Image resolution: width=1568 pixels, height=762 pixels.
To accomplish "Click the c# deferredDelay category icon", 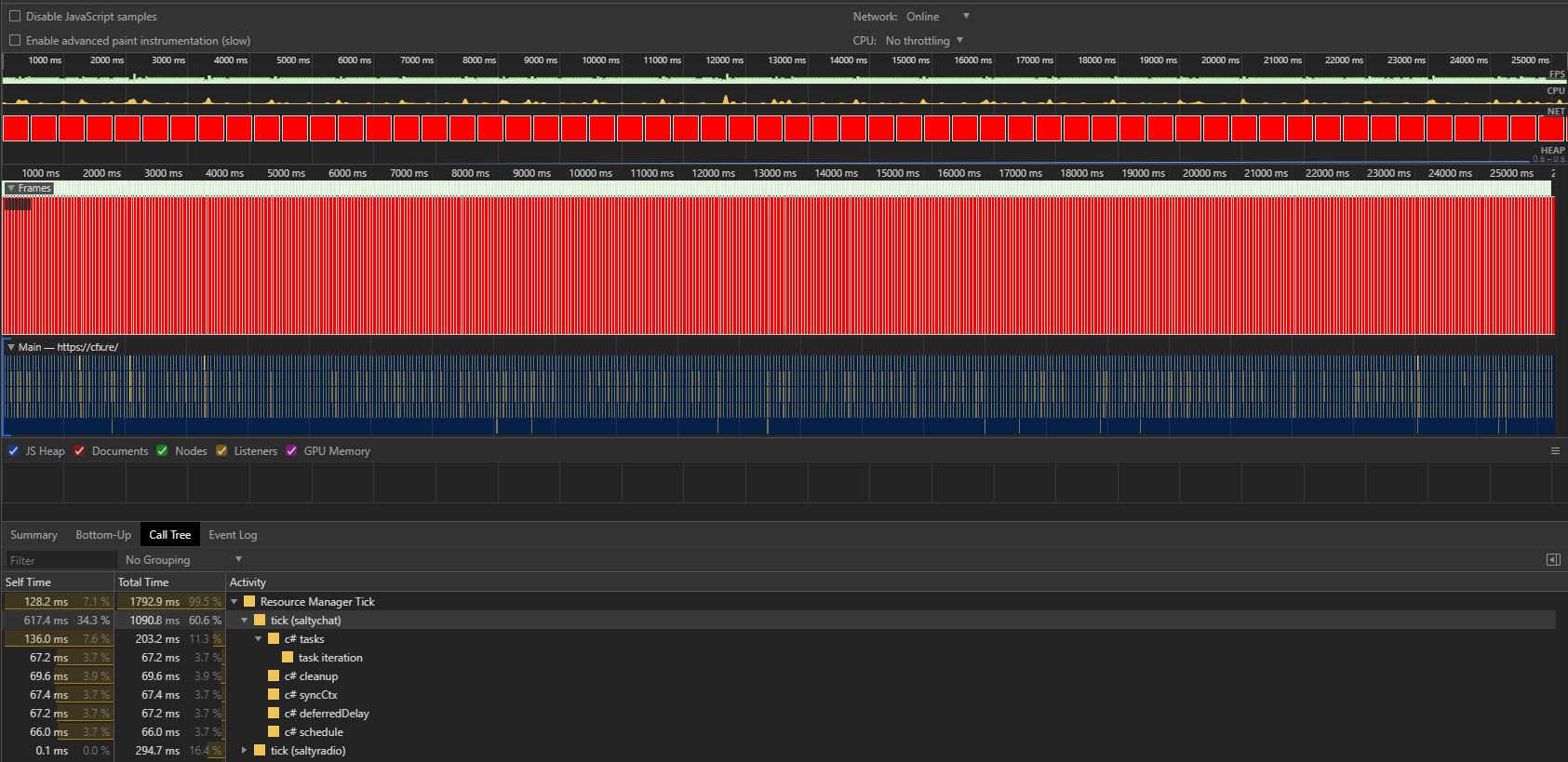I will click(x=274, y=714).
